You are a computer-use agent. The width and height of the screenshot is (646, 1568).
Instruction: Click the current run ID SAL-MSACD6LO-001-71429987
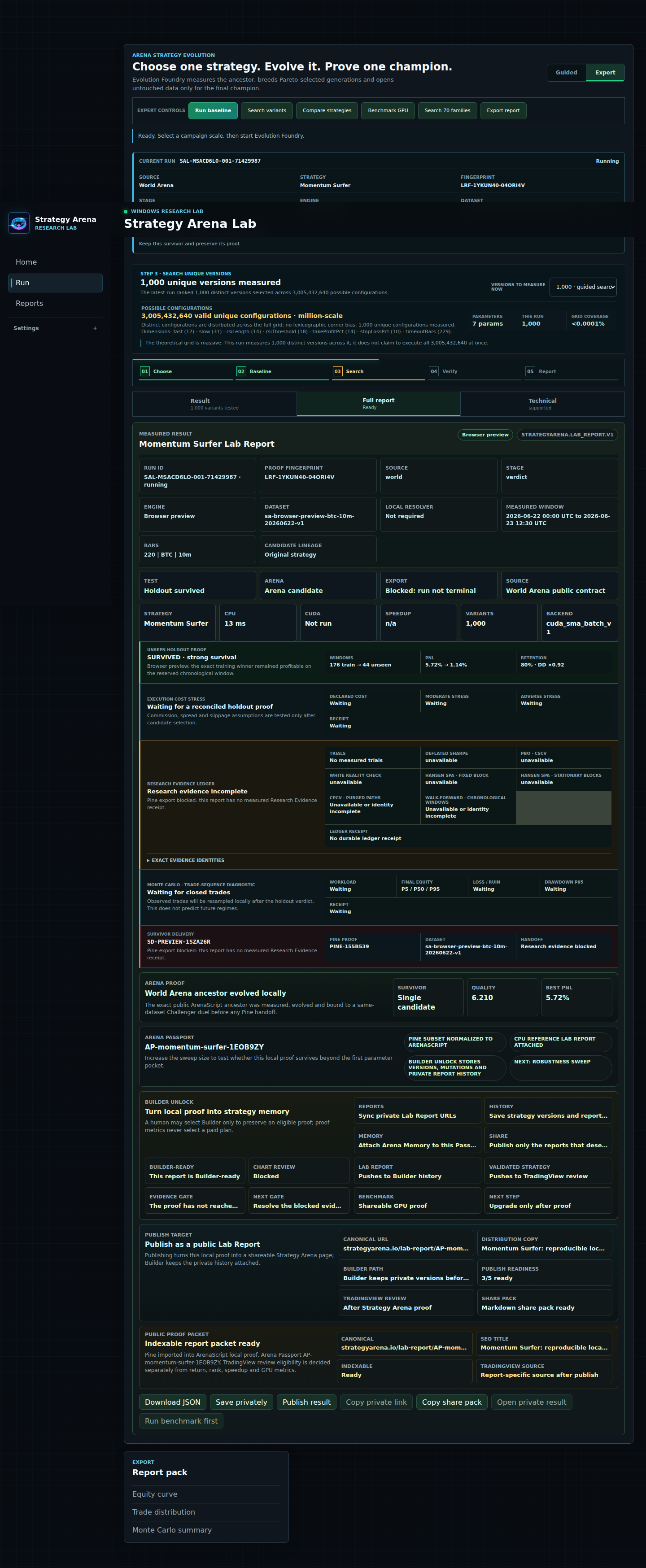220,161
